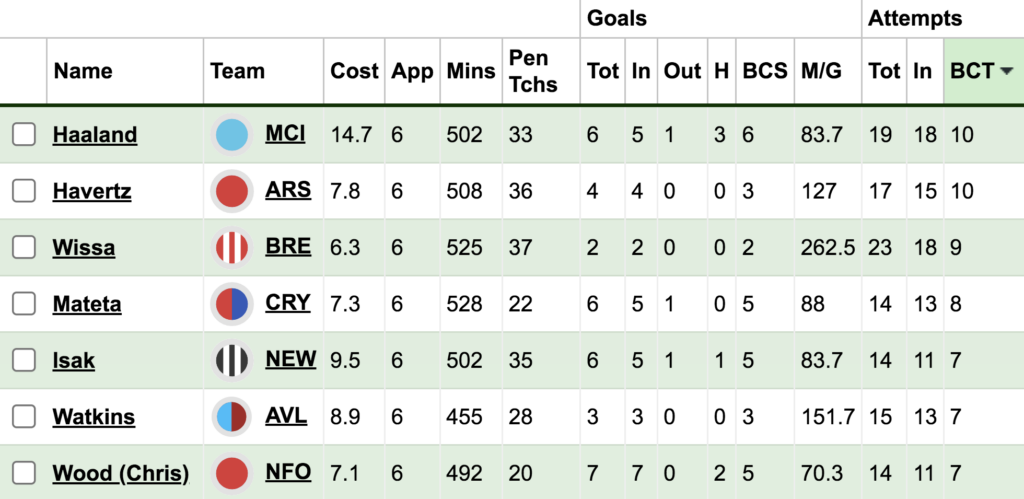1024x499 pixels.
Task: Open the Mateta player link
Action: [x=87, y=304]
